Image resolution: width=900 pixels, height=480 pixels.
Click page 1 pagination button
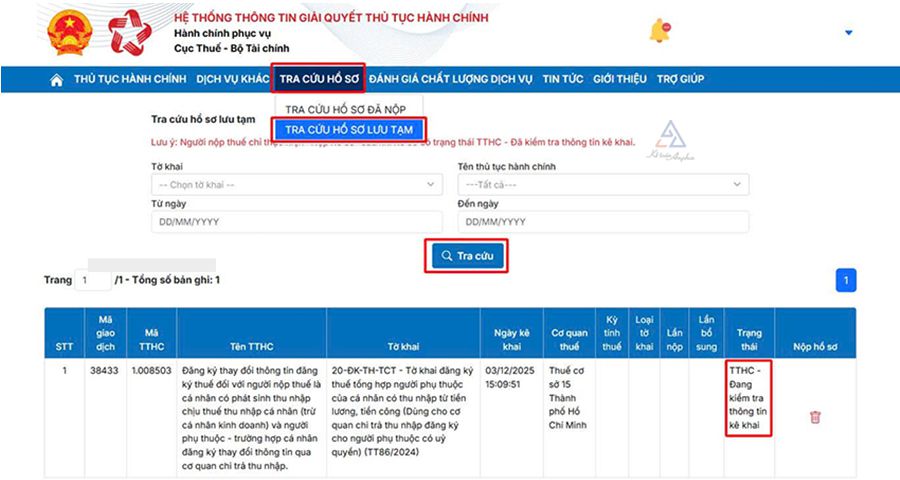pyautogui.click(x=845, y=281)
